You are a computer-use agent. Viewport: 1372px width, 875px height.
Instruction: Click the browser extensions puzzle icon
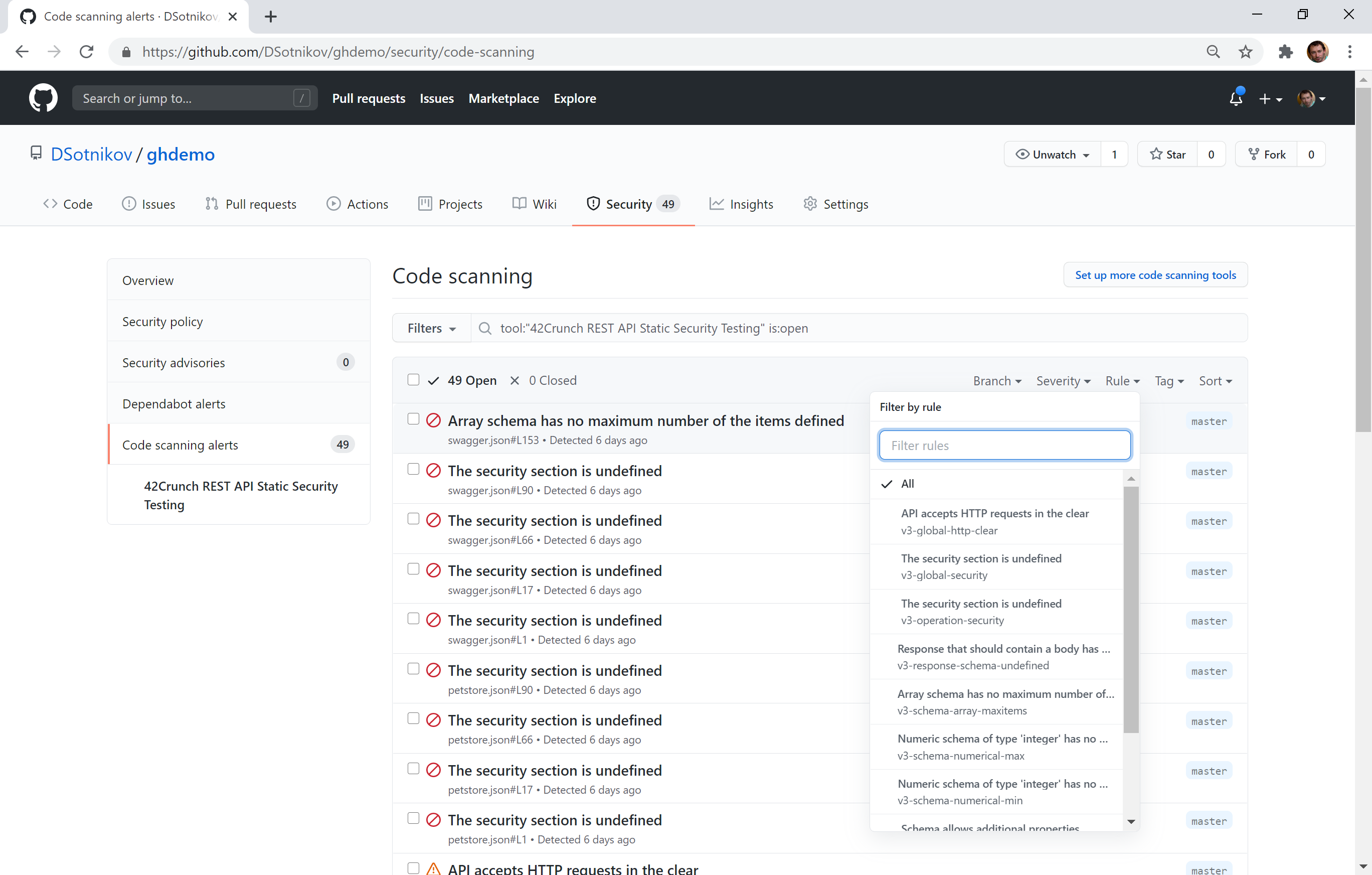point(1285,52)
